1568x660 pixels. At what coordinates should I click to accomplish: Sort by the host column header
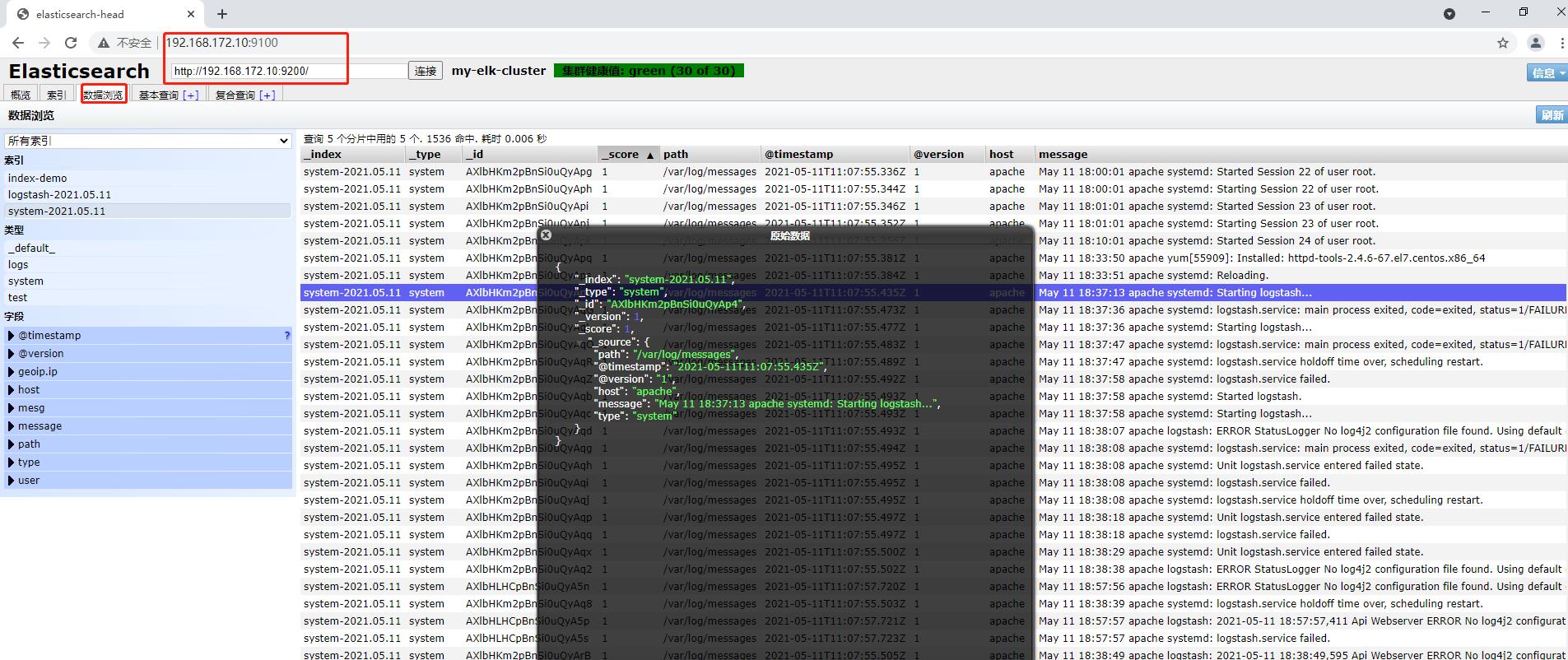[x=1010, y=154]
